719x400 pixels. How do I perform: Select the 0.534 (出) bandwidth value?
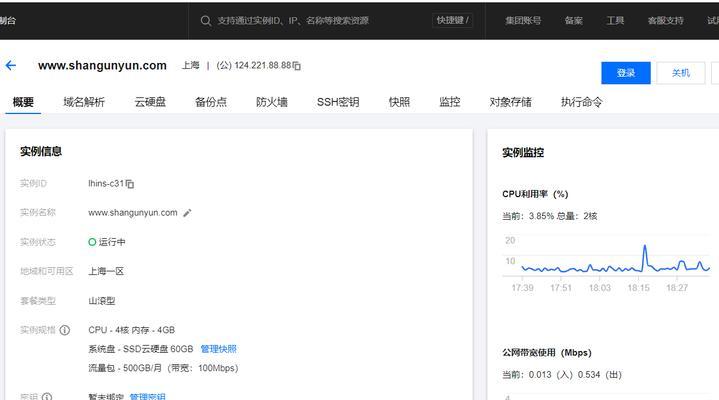[x=600, y=375]
